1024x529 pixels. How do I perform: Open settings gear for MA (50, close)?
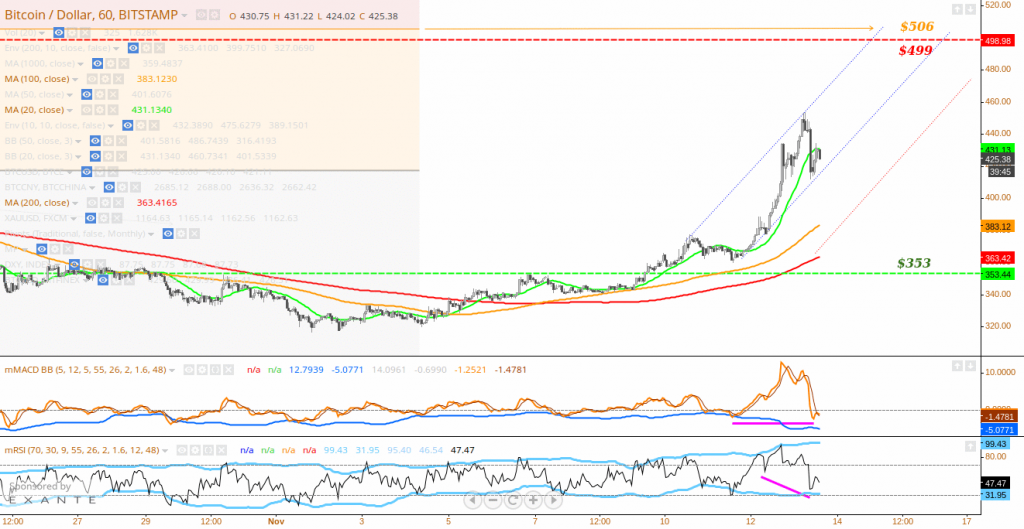(x=100, y=95)
